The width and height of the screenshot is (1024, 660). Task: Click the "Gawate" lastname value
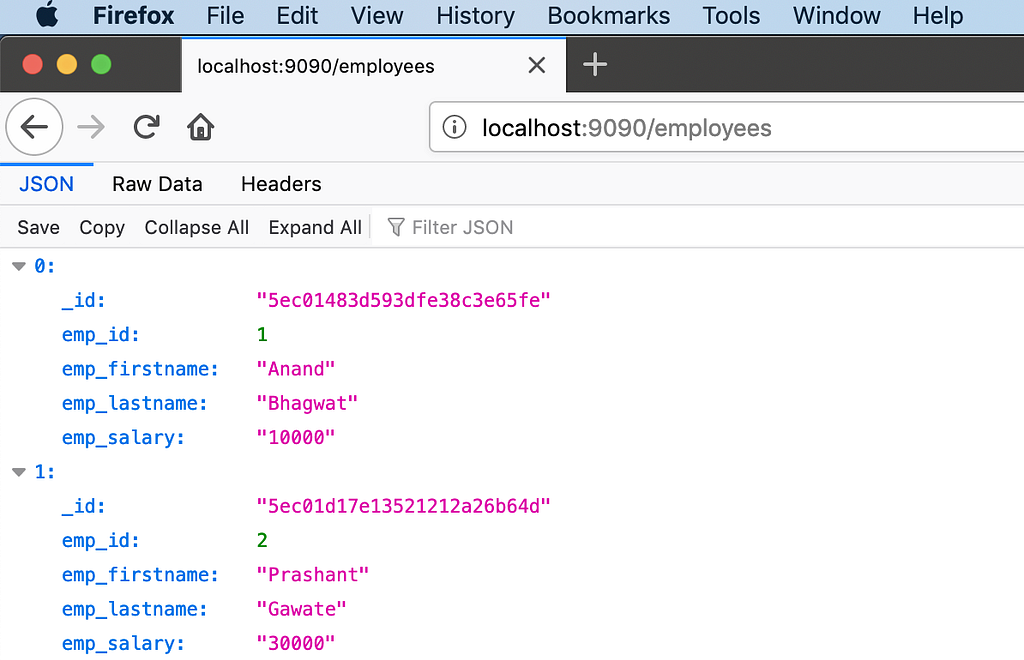coord(301,609)
